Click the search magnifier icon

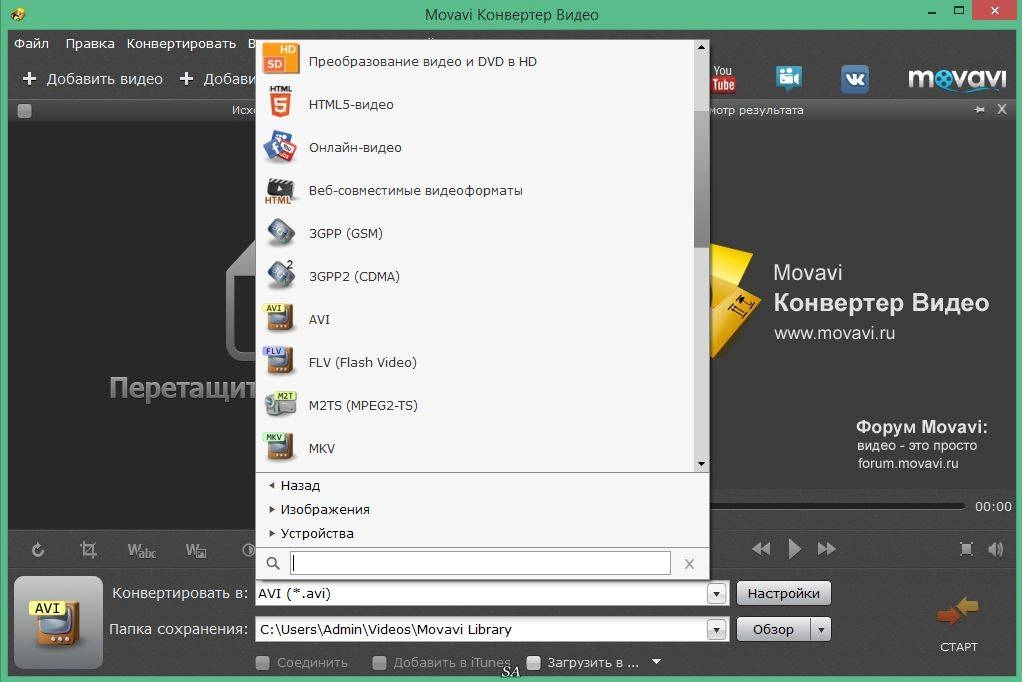pyautogui.click(x=273, y=563)
